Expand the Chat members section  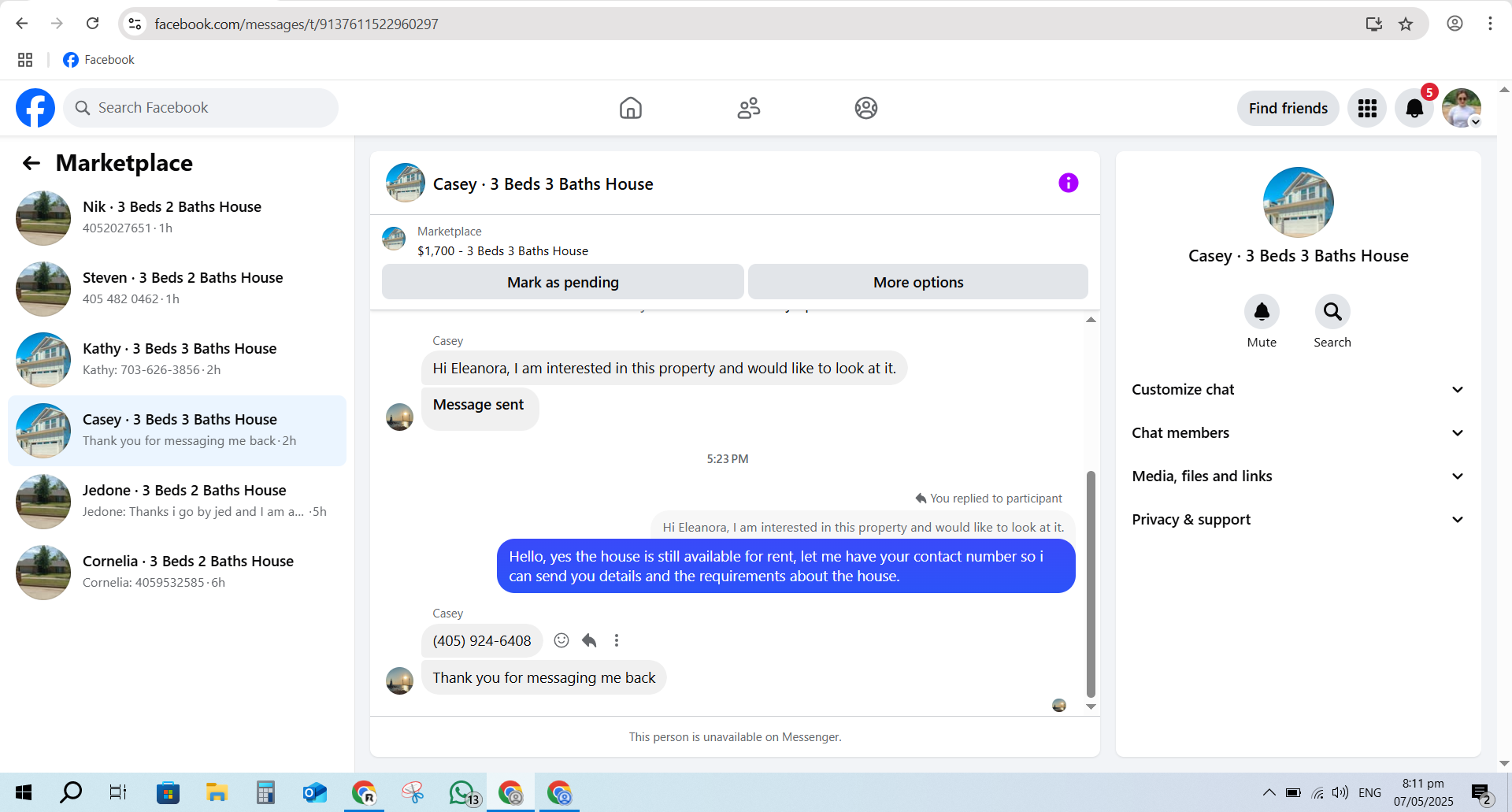pos(1298,433)
